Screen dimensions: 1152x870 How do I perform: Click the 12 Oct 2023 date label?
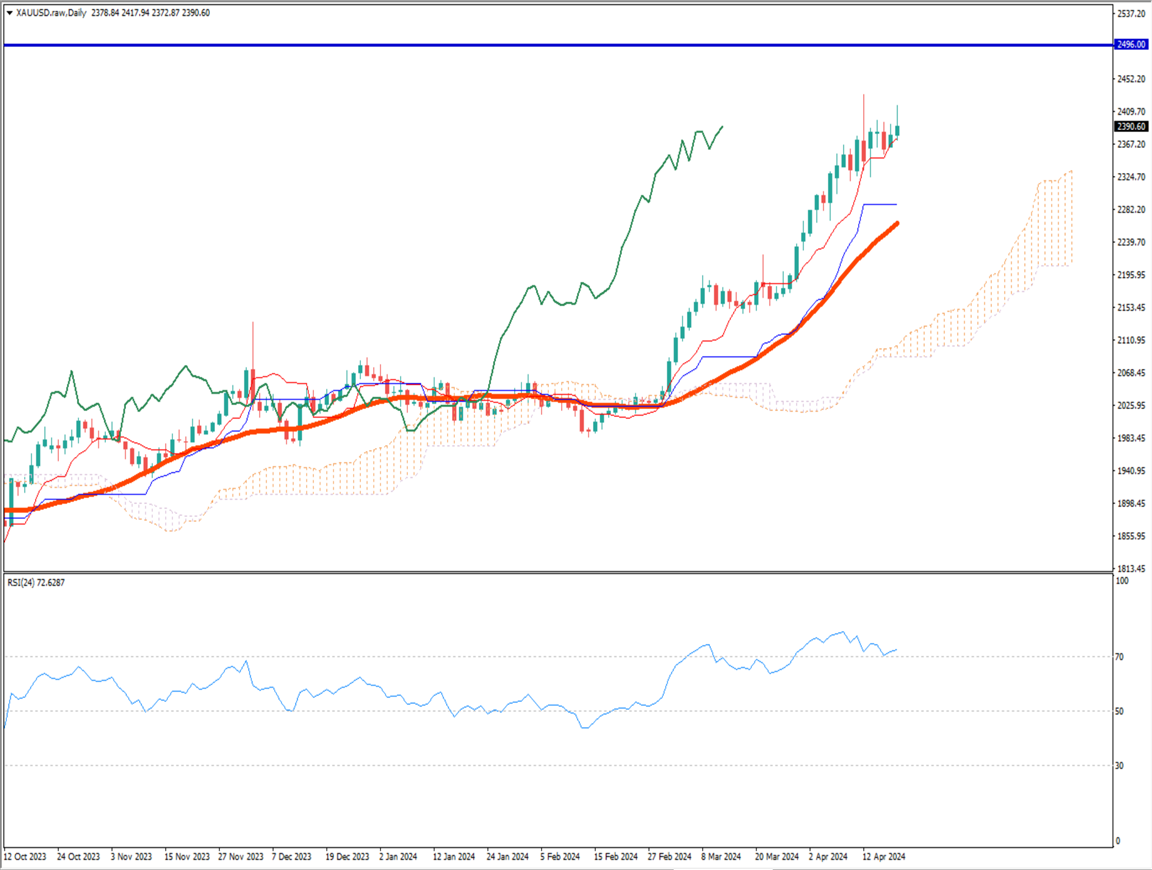[x=24, y=857]
